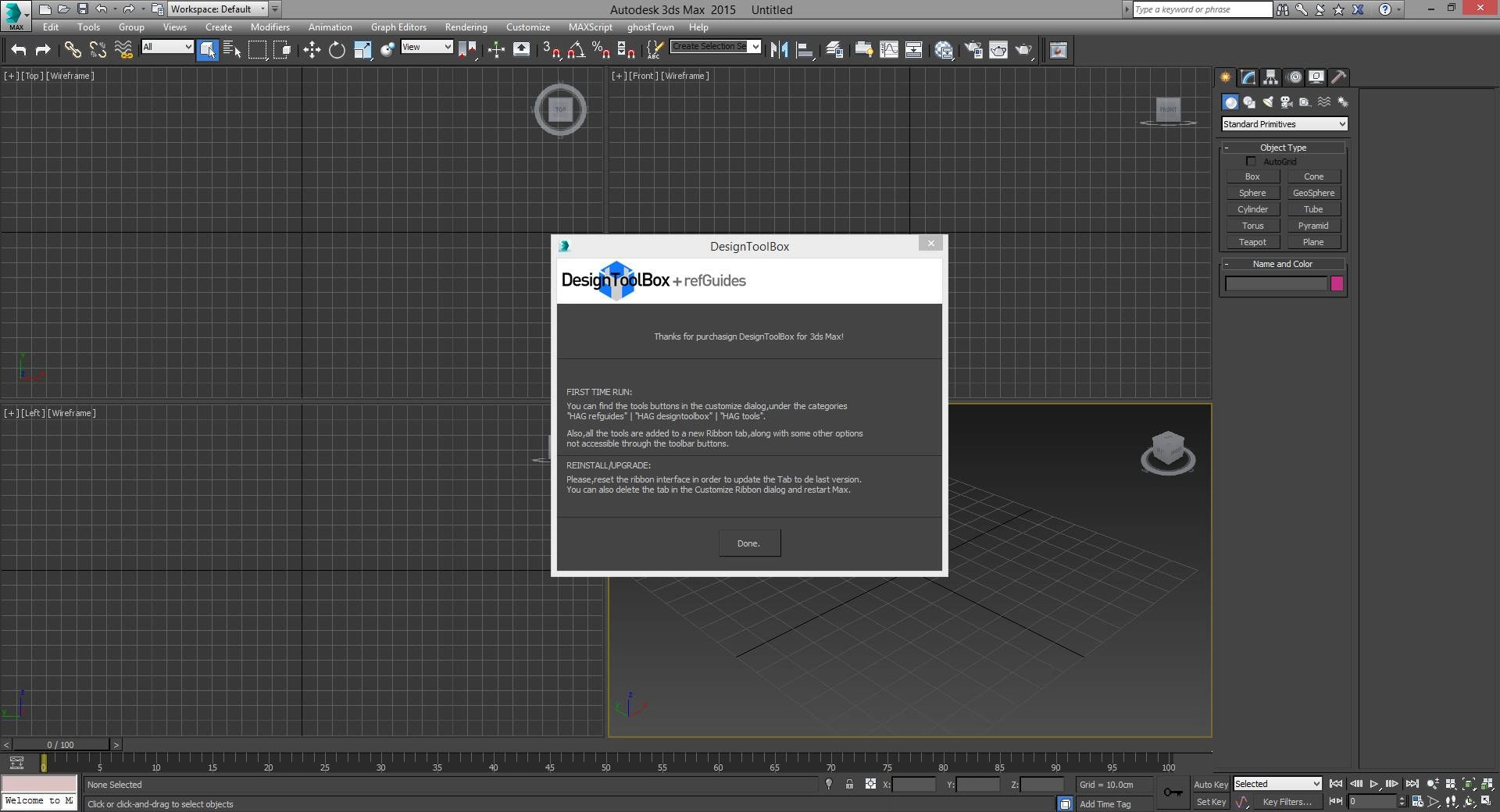1500x812 pixels.
Task: Activate the Select Object tool
Action: coord(207,50)
